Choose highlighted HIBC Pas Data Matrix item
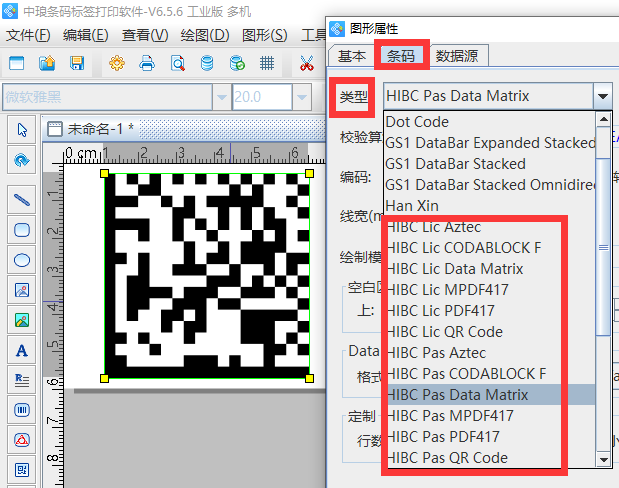Viewport: 619px width, 488px height. 490,394
